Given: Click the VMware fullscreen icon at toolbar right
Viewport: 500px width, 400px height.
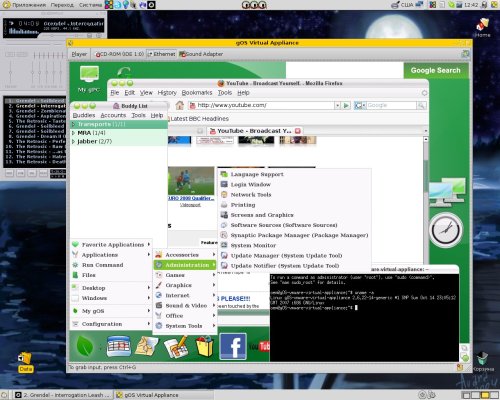Looking at the screenshot, I should (465, 54).
